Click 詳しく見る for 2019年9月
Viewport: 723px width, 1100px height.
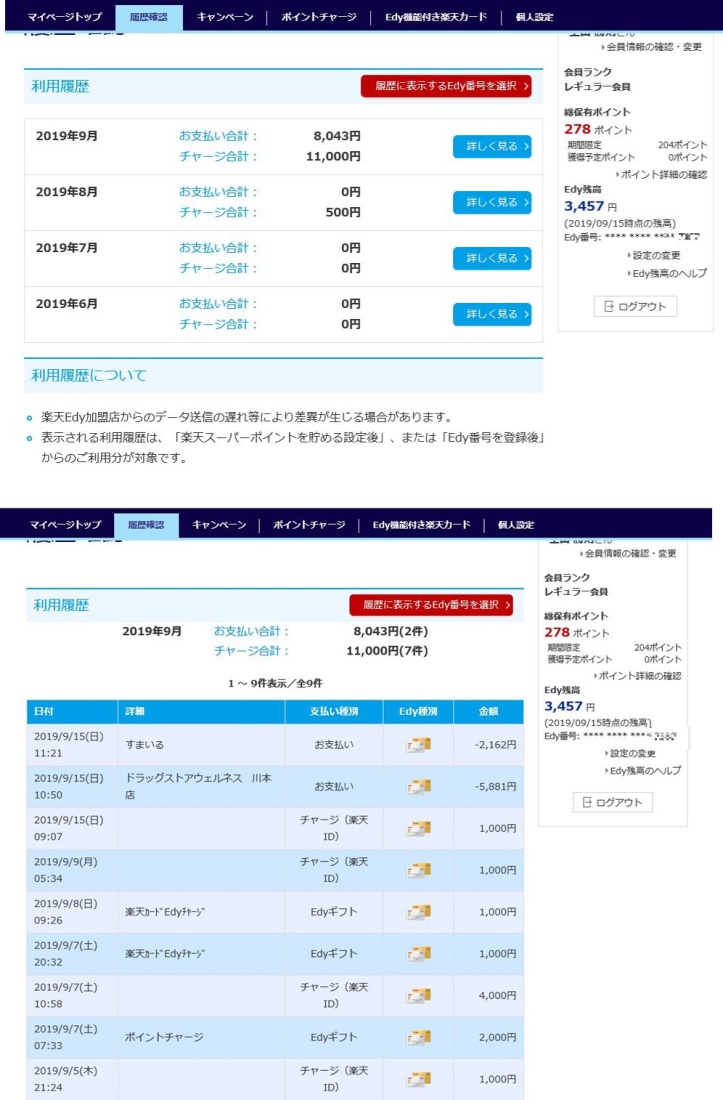tap(492, 146)
